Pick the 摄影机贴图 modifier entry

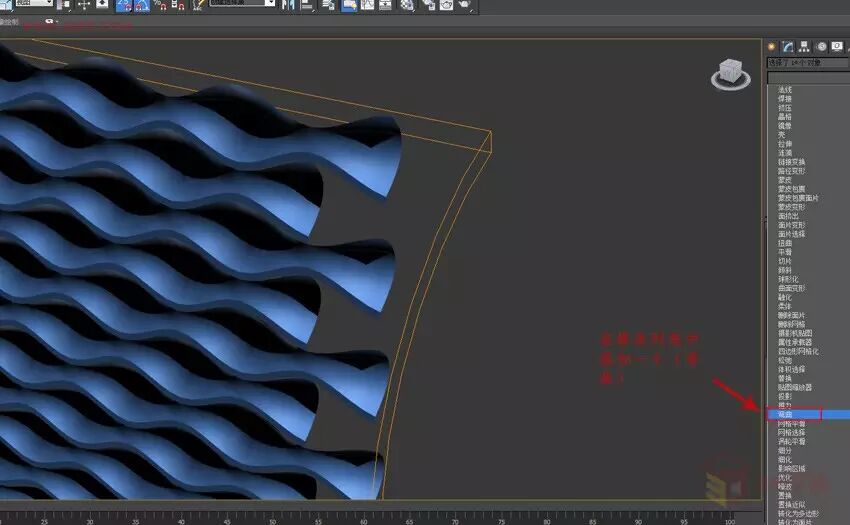[x=795, y=333]
